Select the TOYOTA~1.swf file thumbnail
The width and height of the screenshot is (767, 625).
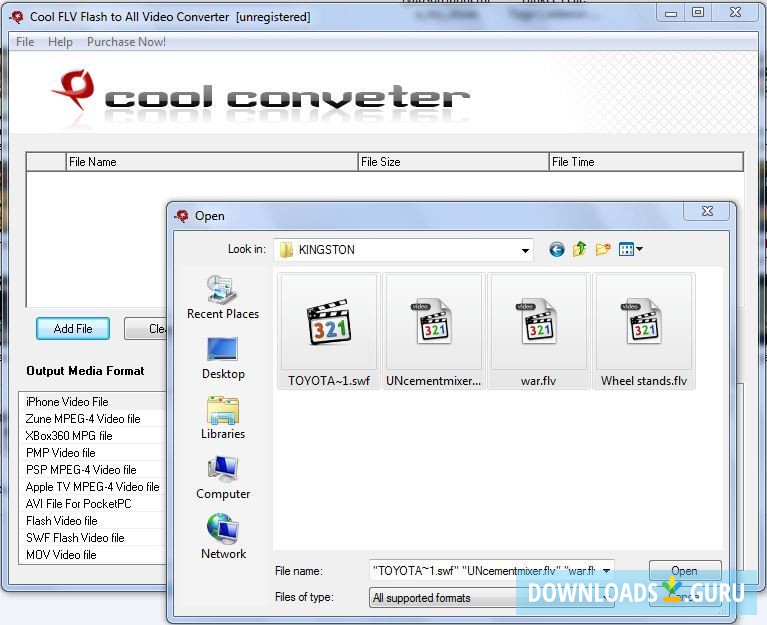[x=329, y=331]
